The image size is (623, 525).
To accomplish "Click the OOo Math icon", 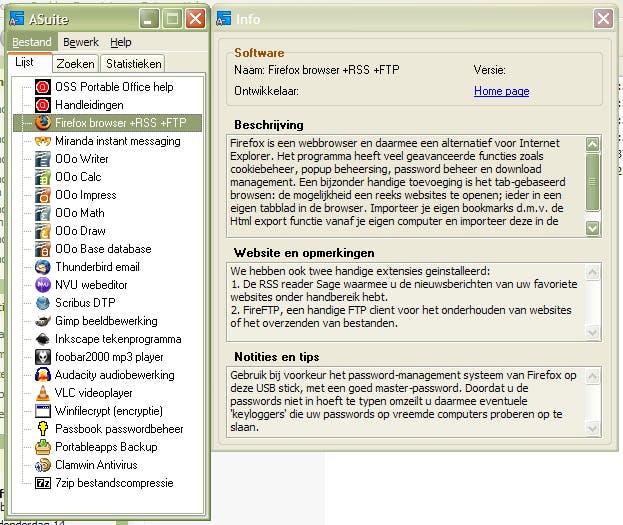I will [43, 213].
